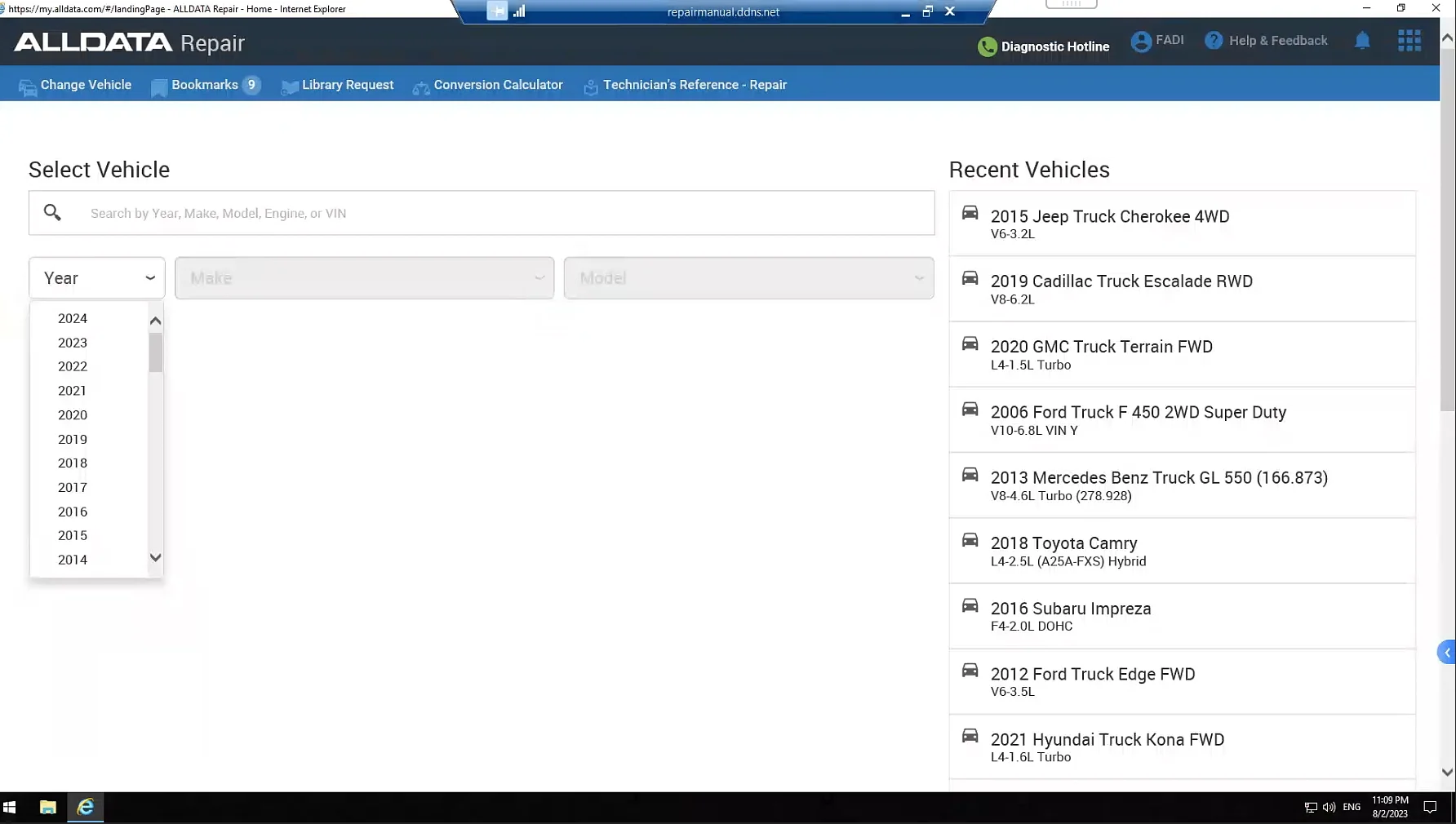1456x824 pixels.
Task: Select year 2021 from the list
Action: pyautogui.click(x=73, y=391)
